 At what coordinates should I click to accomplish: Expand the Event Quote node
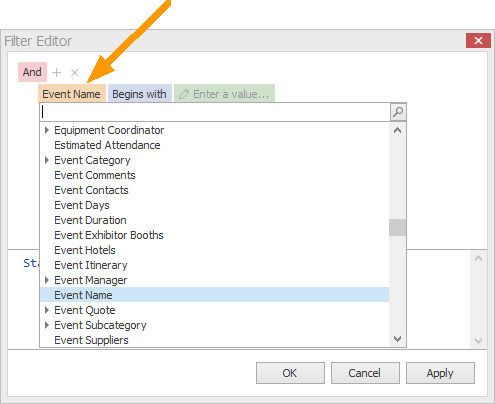(47, 310)
